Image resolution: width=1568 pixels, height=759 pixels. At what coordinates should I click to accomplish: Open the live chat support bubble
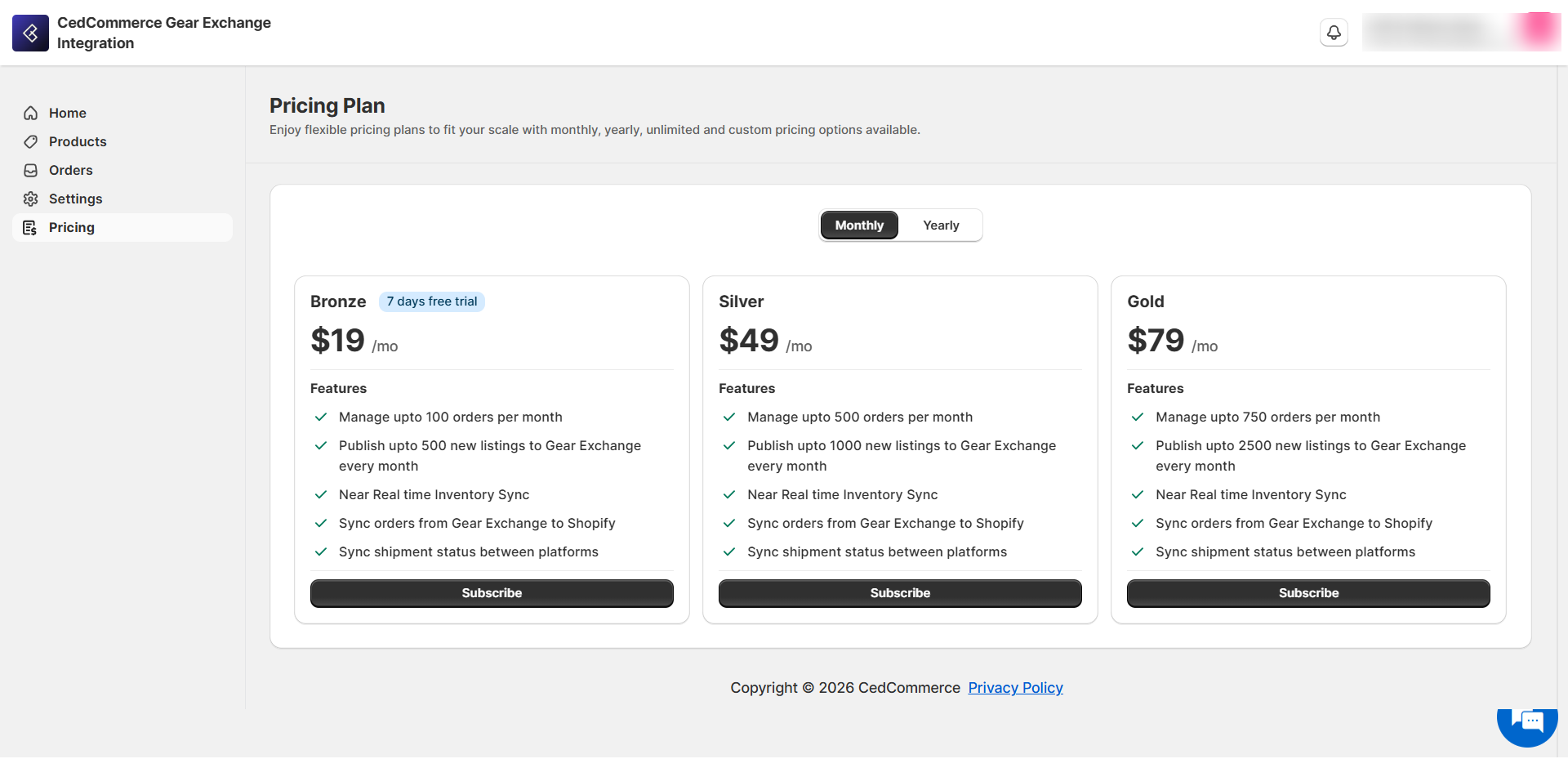(x=1526, y=721)
